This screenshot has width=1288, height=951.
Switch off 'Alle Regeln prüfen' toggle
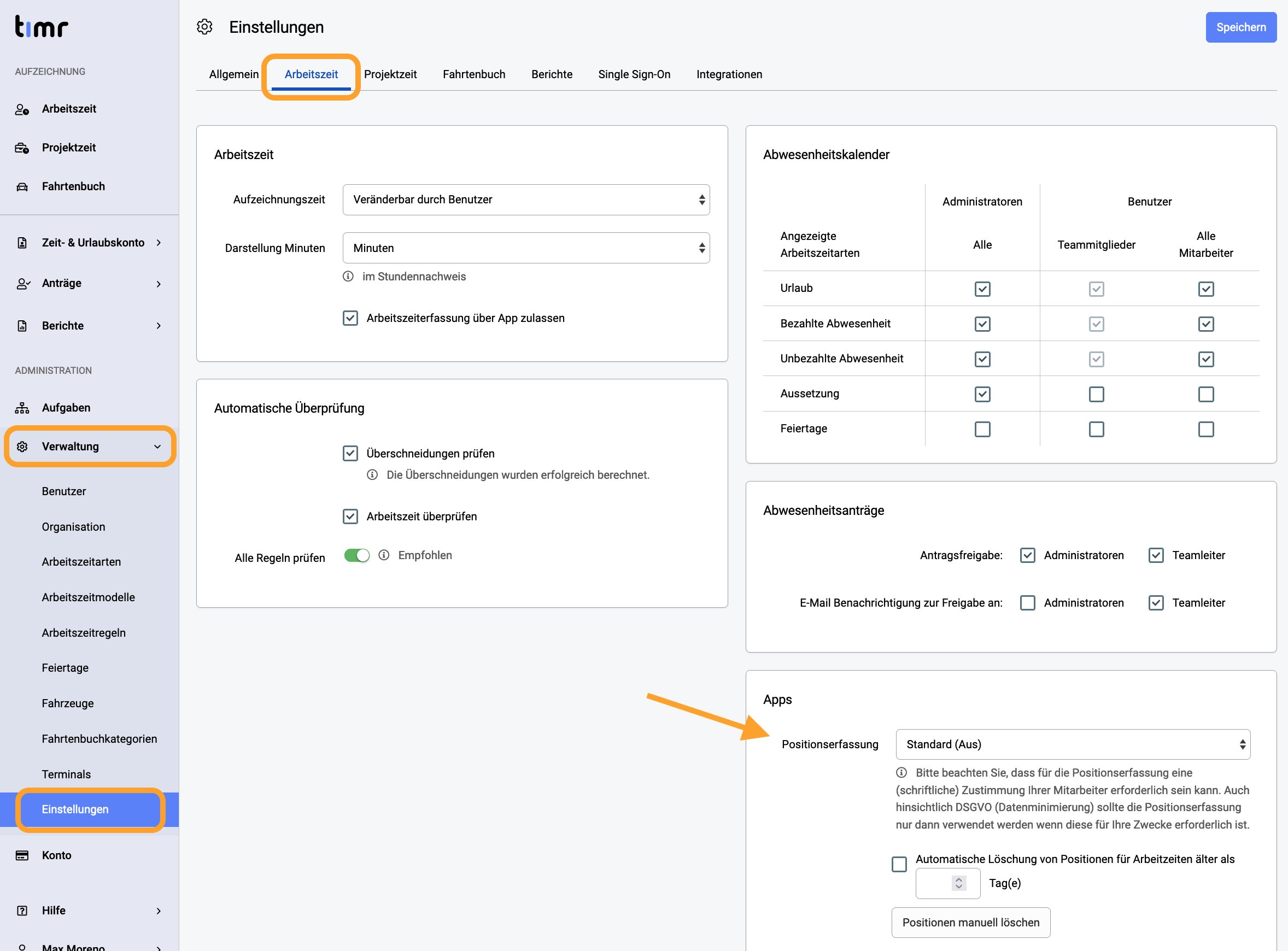(357, 555)
